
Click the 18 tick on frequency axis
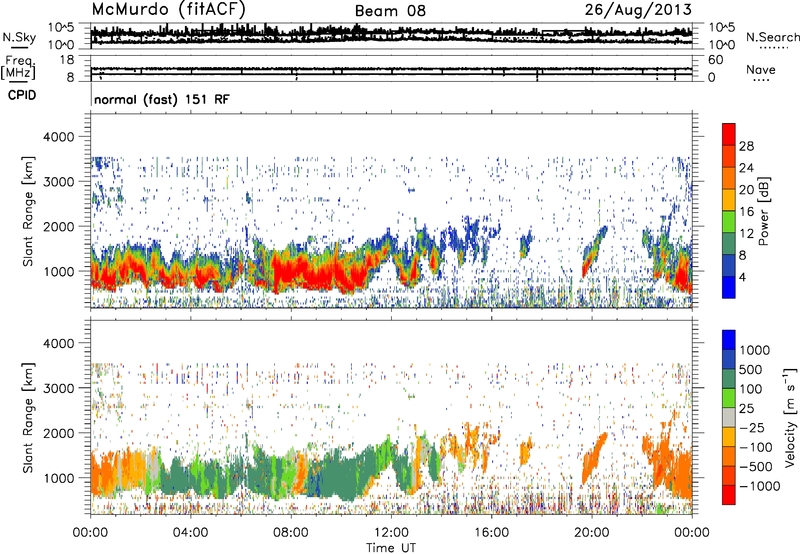pos(67,60)
